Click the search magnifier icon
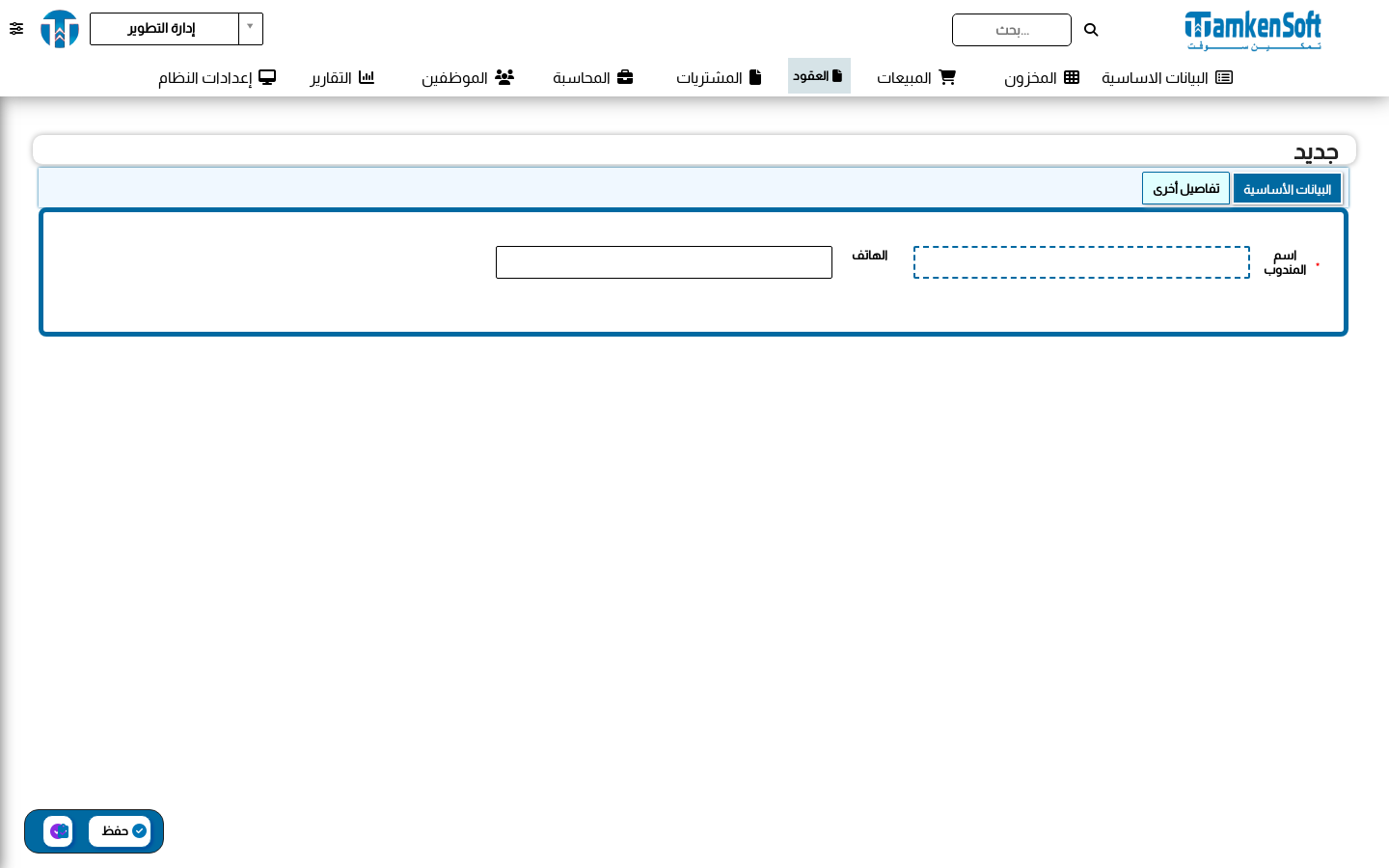 pyautogui.click(x=1091, y=30)
